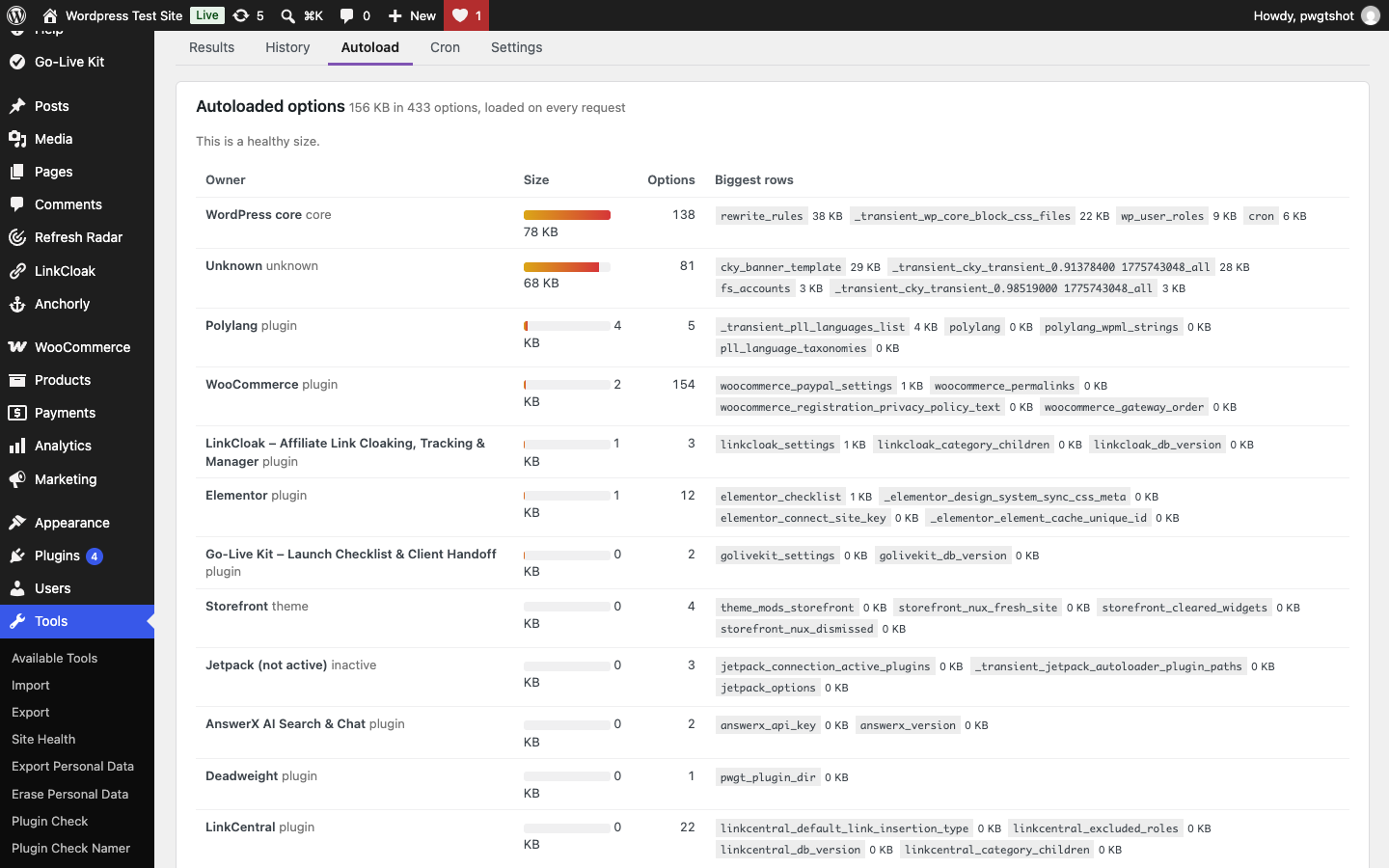
Task: Open the WordPress logo menu
Action: click(16, 15)
